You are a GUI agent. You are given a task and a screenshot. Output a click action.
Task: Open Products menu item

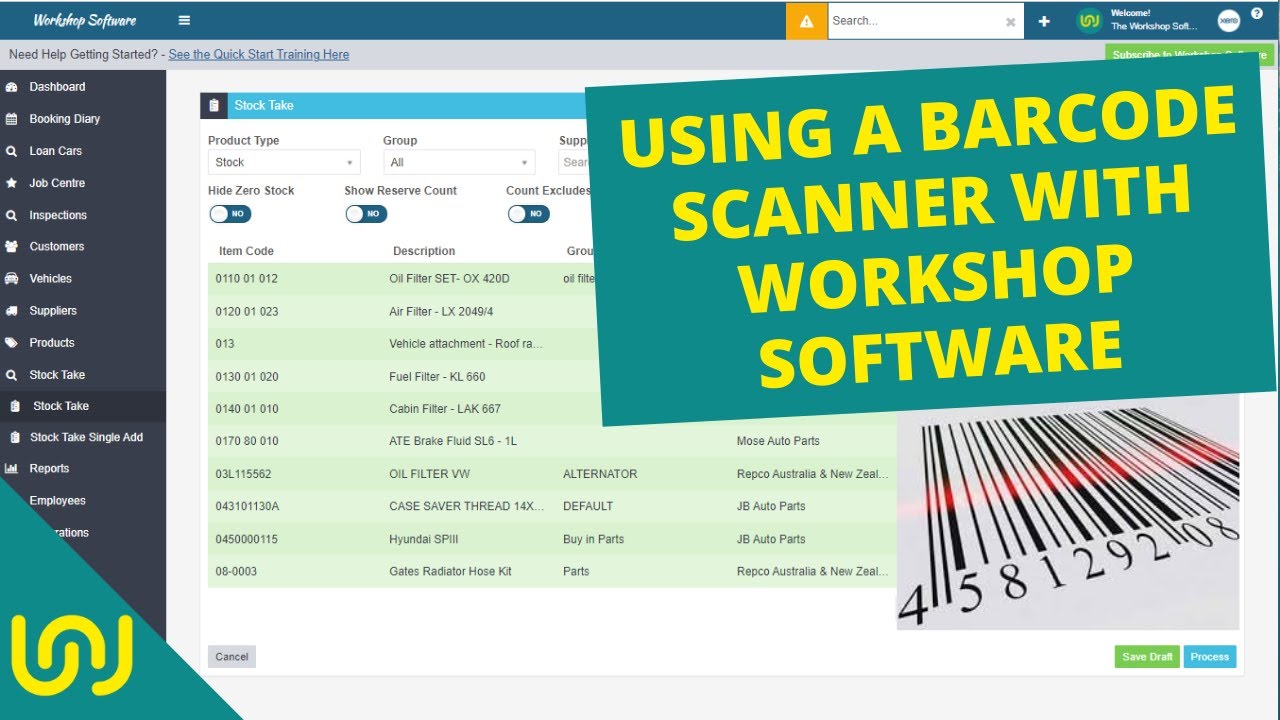pos(52,343)
